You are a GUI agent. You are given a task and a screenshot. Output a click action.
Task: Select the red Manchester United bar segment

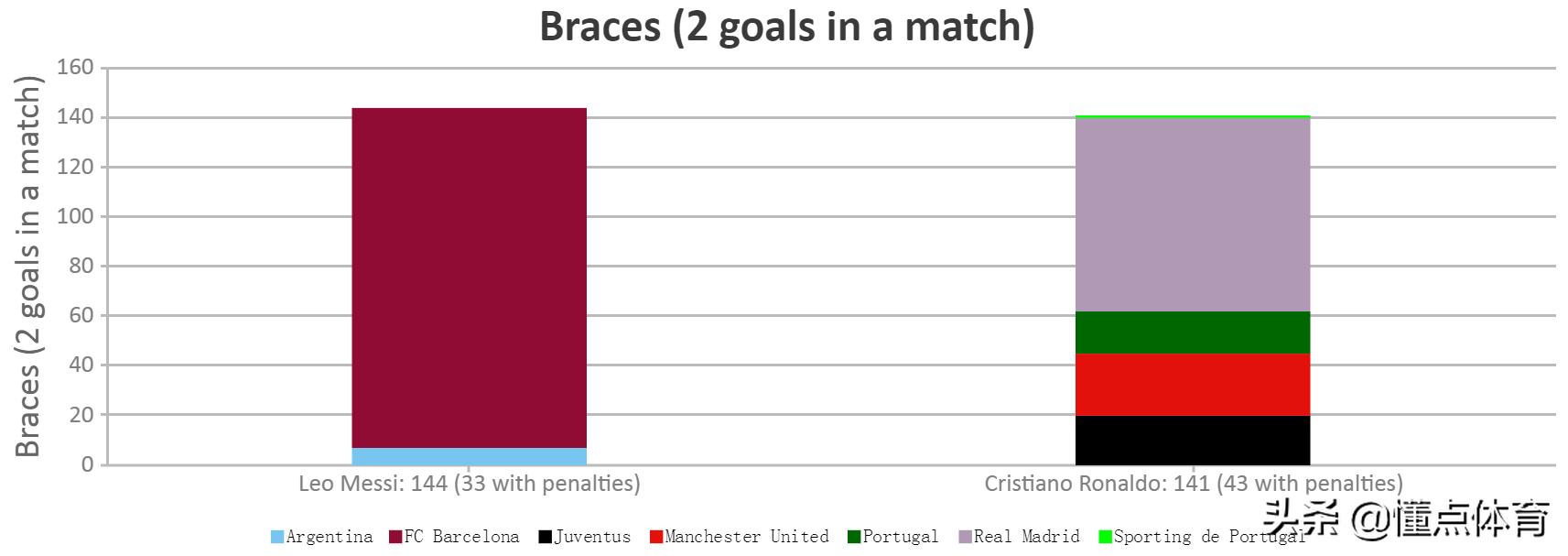tap(1192, 385)
